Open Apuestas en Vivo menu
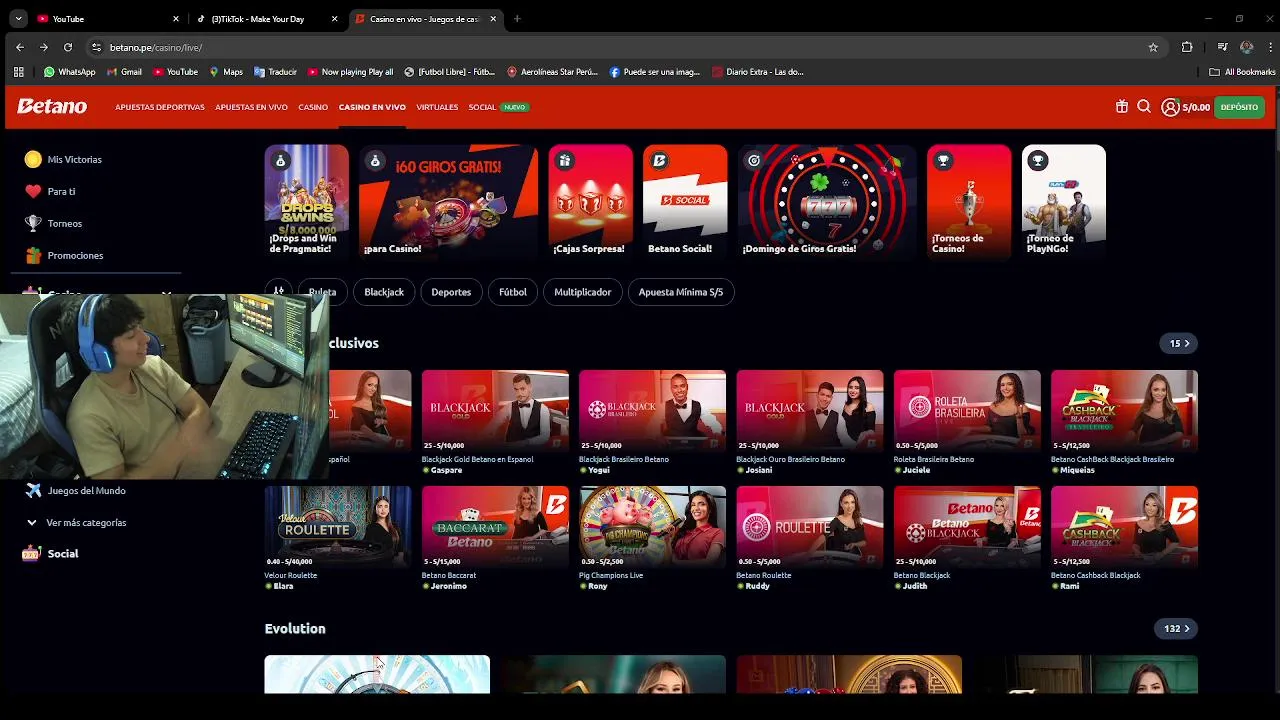The image size is (1280, 720). (x=251, y=107)
